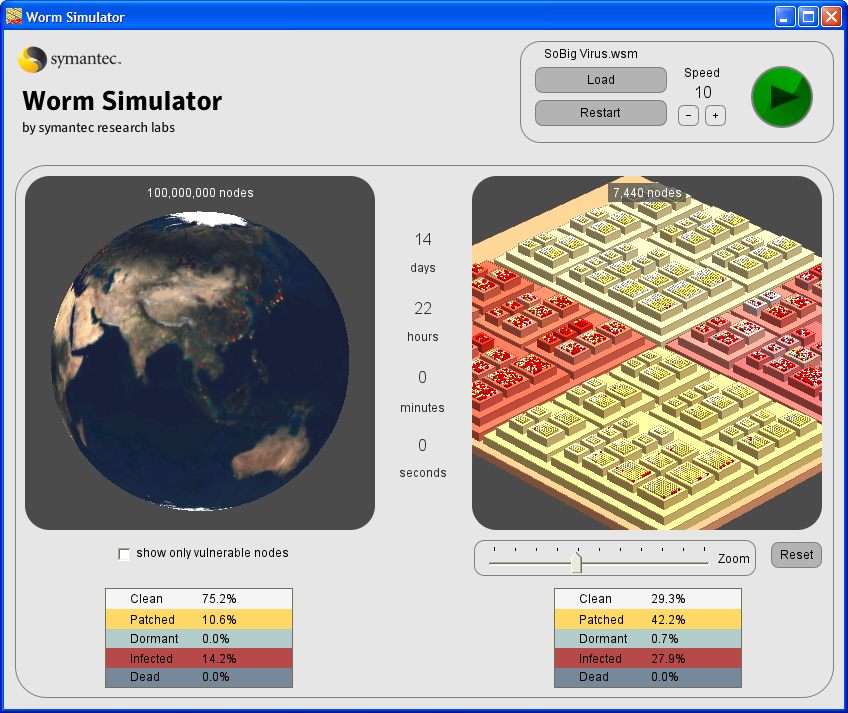Select the Dormant row in right legend
848x713 pixels.
click(x=648, y=639)
